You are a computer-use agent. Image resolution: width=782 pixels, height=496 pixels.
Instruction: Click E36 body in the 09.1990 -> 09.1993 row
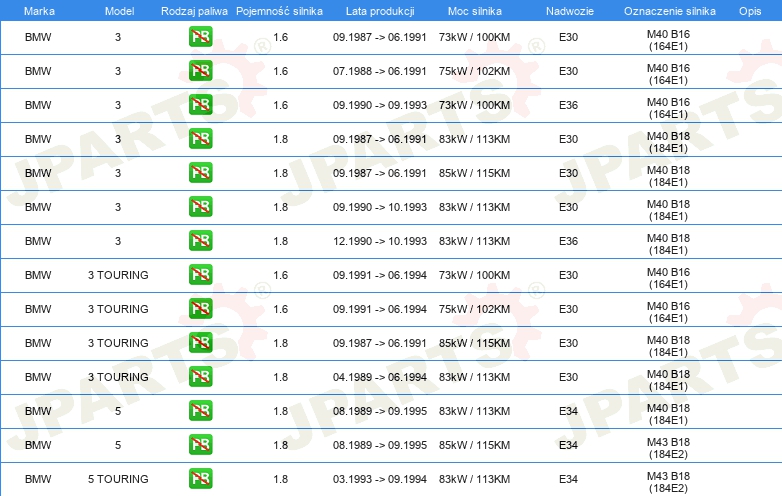pyautogui.click(x=569, y=105)
